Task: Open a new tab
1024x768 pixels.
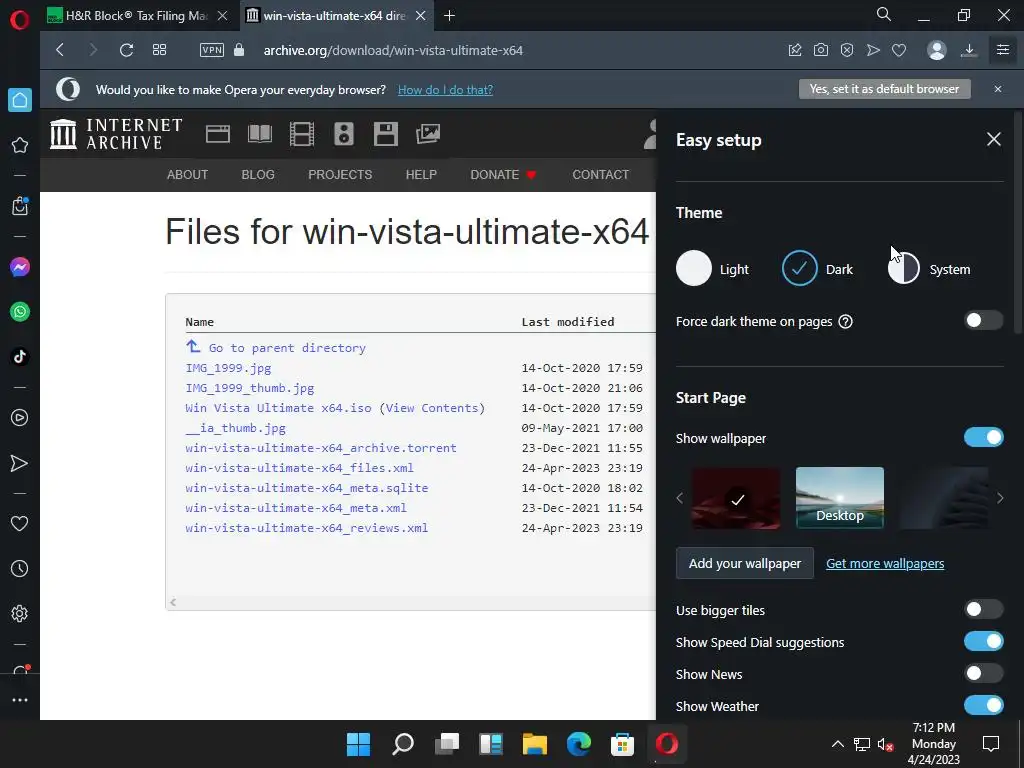Action: click(449, 16)
